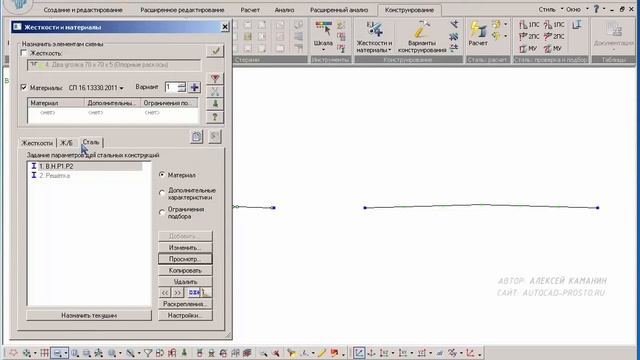Open the Стиль dropdown menu
This screenshot has height=360, width=640.
(x=550, y=9)
